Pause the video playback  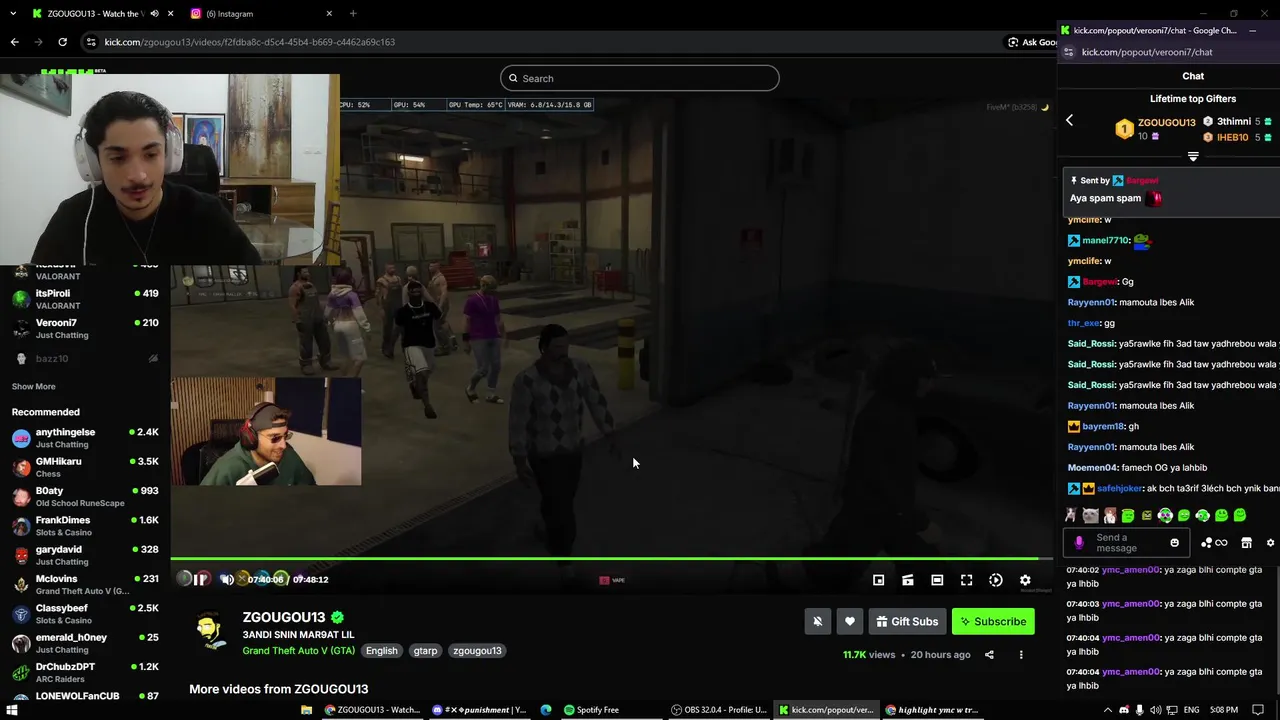click(x=201, y=579)
